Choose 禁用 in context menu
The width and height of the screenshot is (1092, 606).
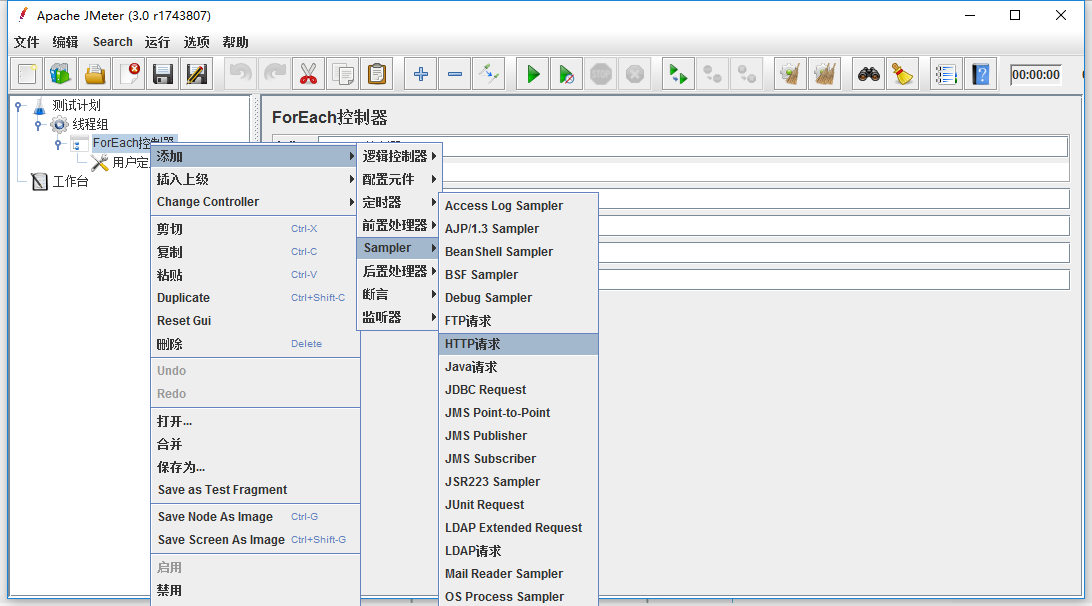255,591
